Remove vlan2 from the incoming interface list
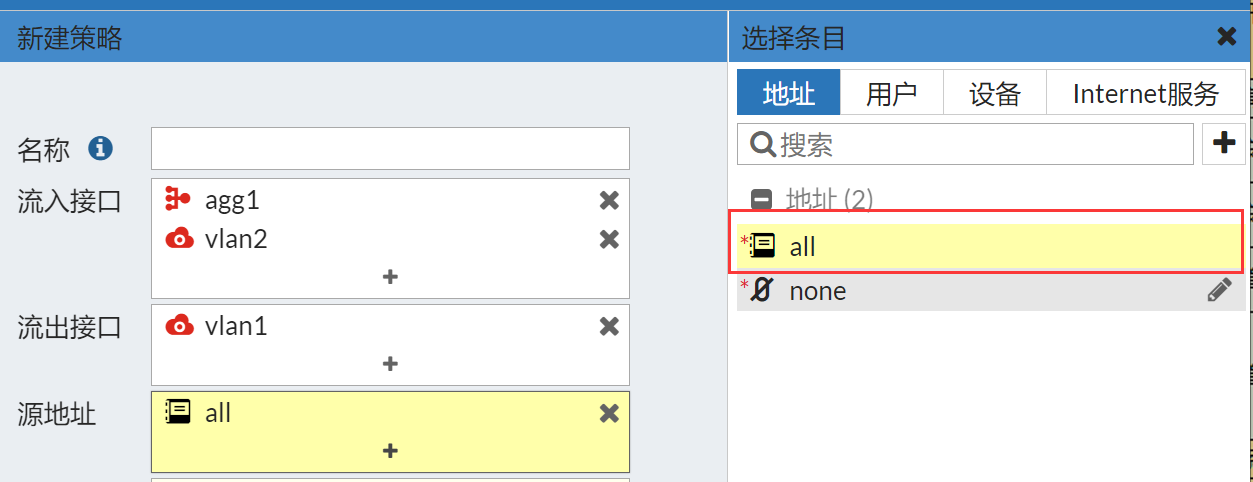Viewport: 1253px width, 482px height. tap(609, 239)
